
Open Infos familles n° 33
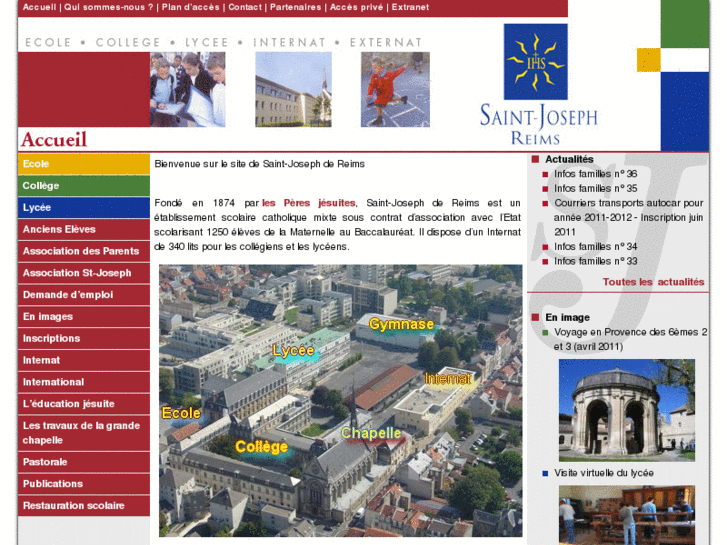(595, 261)
